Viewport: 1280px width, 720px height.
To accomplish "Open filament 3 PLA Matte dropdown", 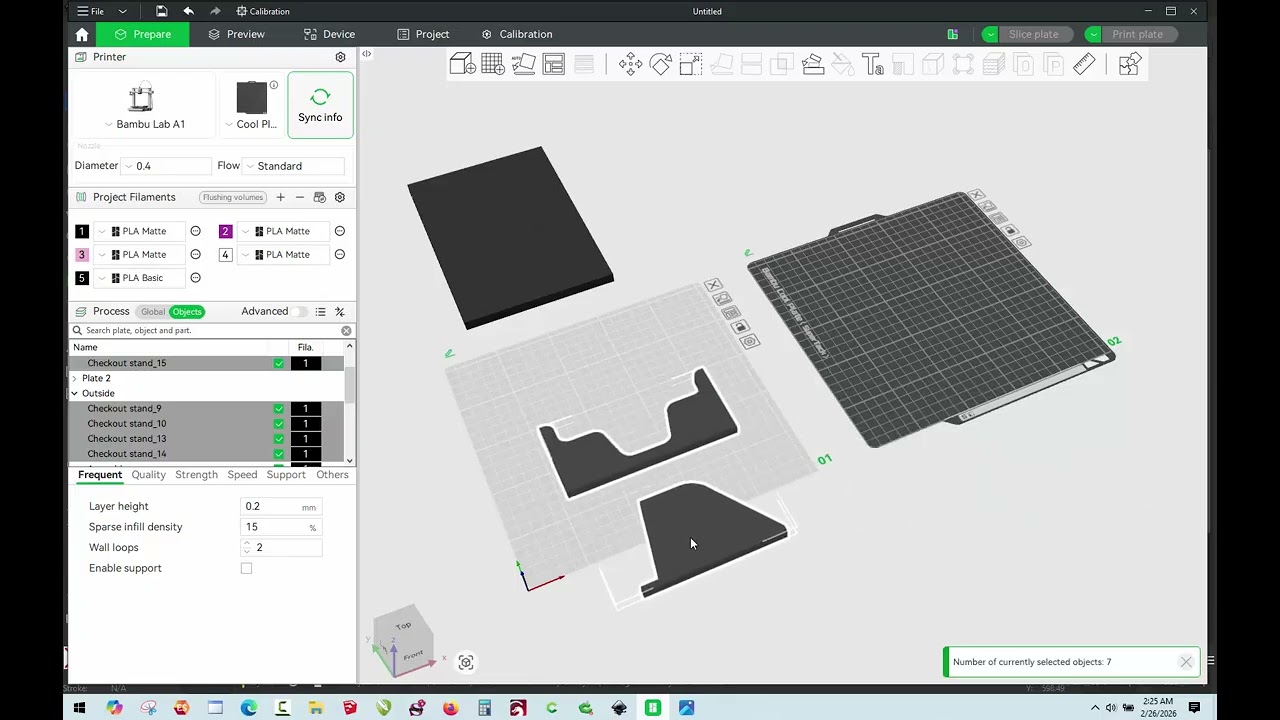I will tap(141, 255).
